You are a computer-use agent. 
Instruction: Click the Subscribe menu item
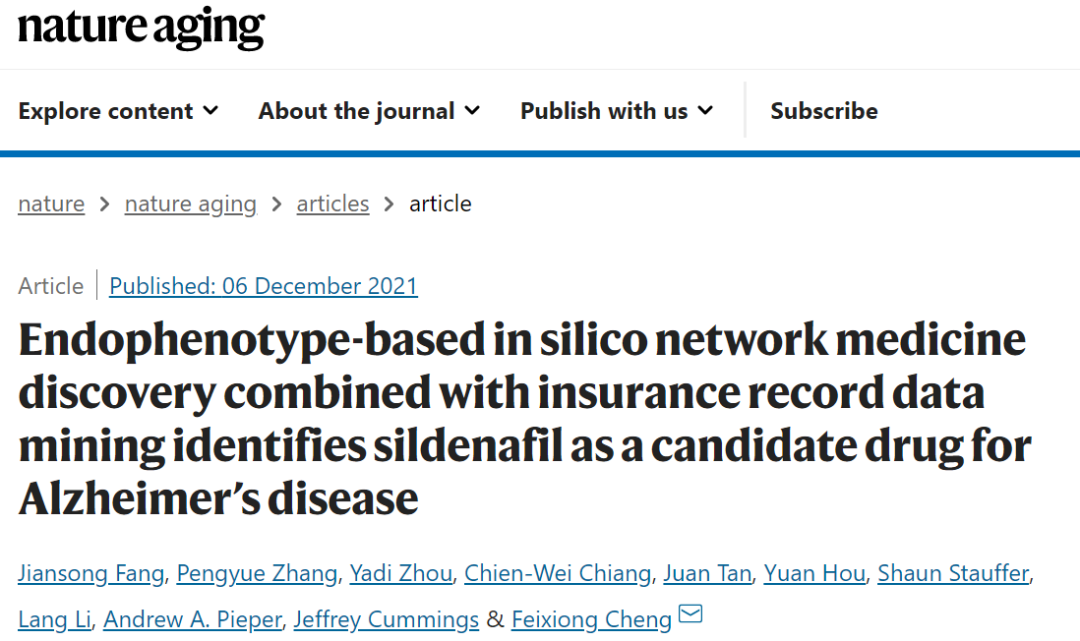pyautogui.click(x=824, y=111)
